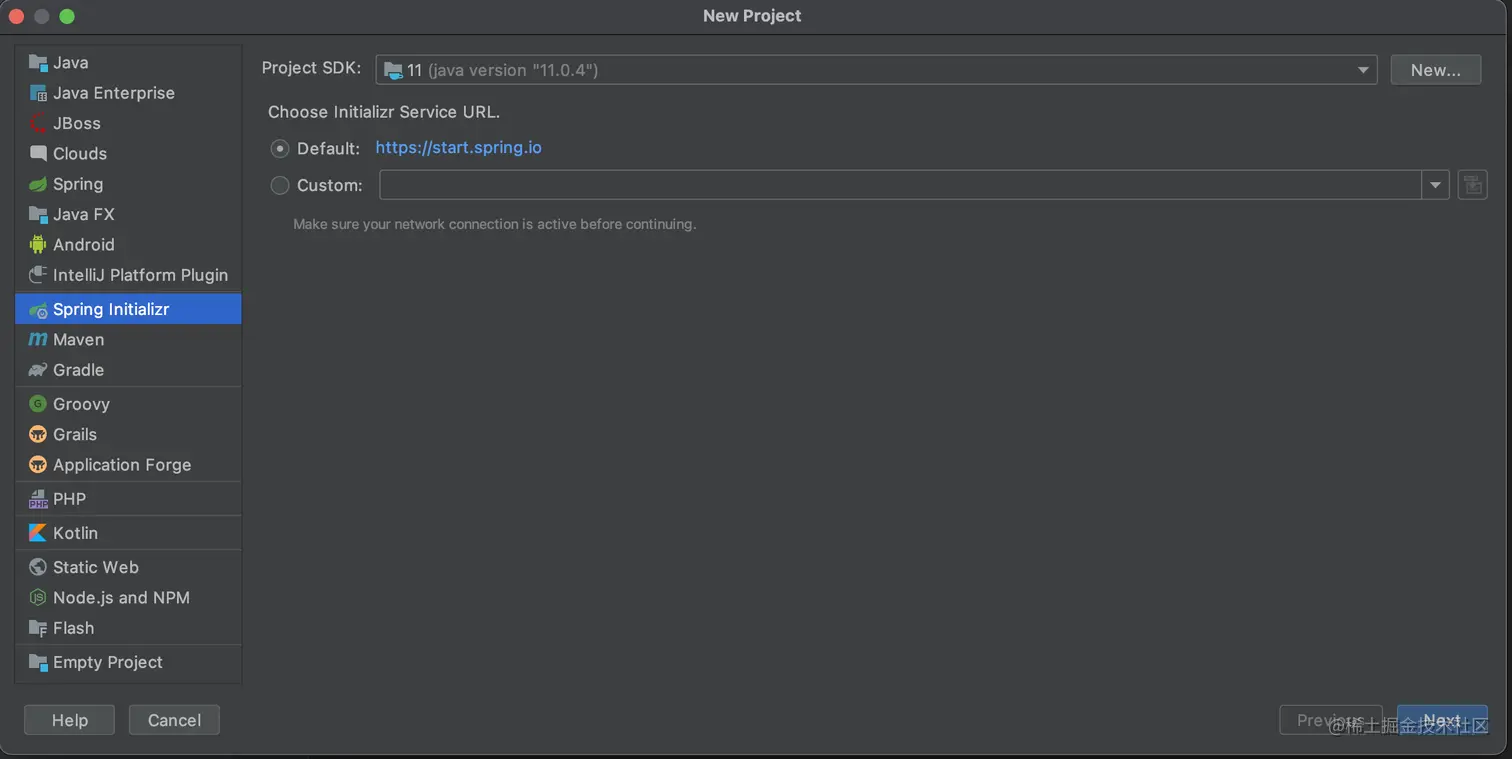
Task: Click the New Project window title
Action: point(752,16)
